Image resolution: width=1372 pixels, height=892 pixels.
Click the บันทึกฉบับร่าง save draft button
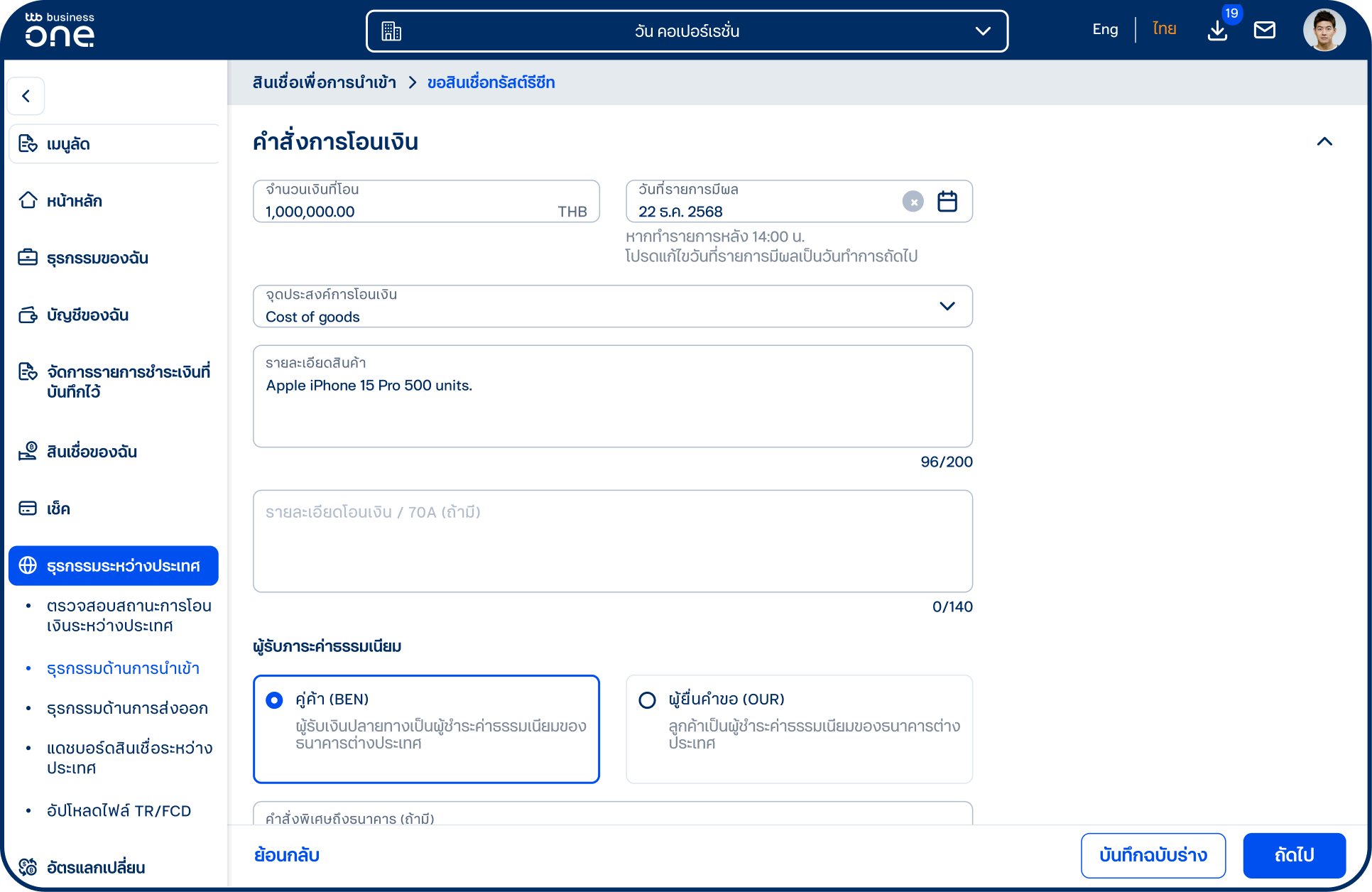tap(1153, 855)
